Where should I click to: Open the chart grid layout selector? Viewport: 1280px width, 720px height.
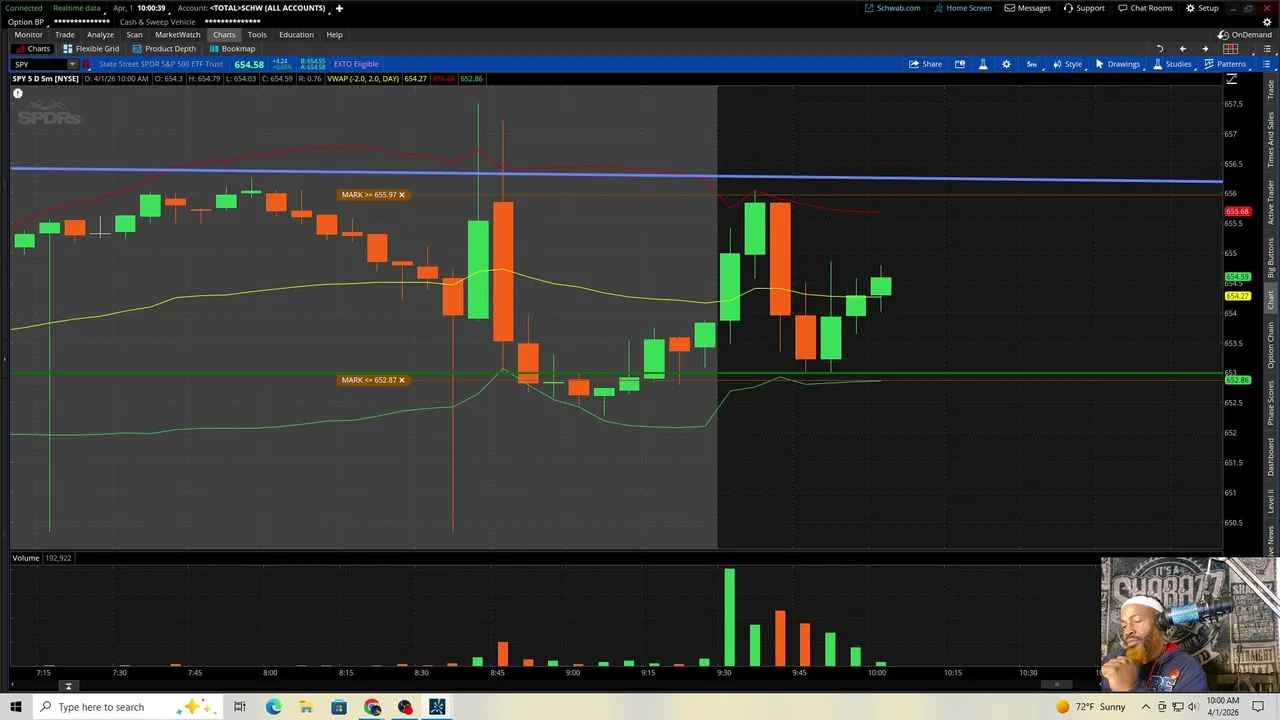pyautogui.click(x=1231, y=49)
